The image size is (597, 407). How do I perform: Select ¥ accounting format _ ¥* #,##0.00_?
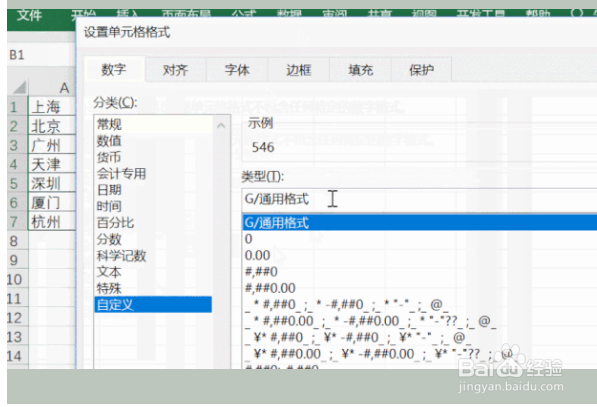(x=420, y=354)
